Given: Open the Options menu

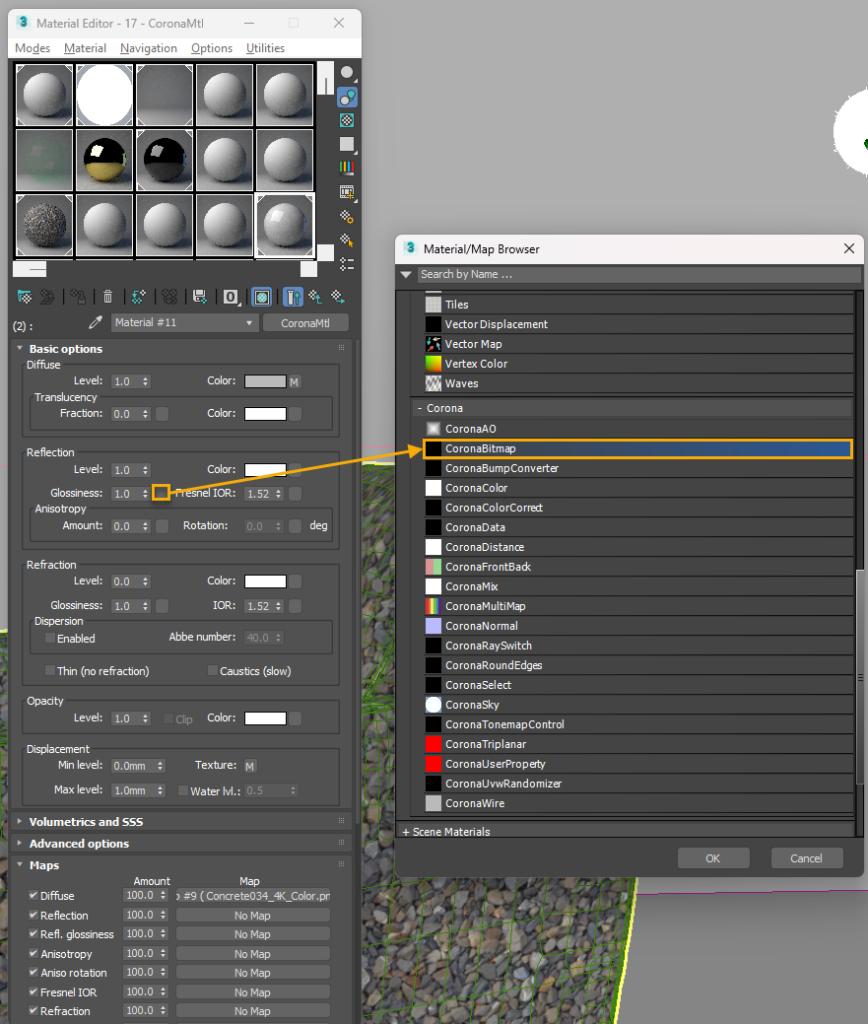Looking at the screenshot, I should coord(212,48).
